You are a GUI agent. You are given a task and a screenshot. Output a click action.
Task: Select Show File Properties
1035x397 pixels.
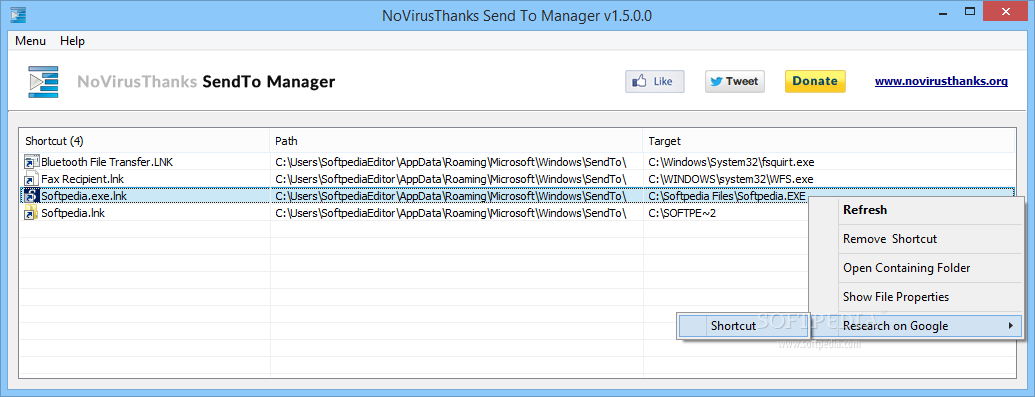click(916, 297)
